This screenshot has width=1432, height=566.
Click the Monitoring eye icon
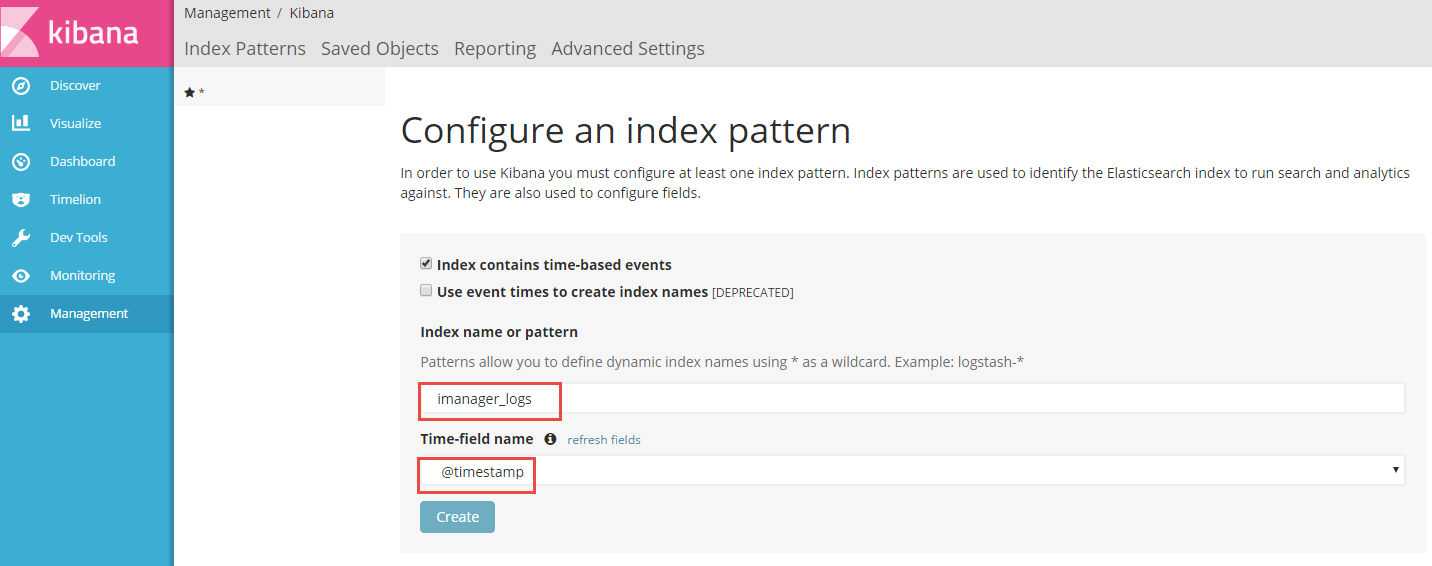click(21, 276)
